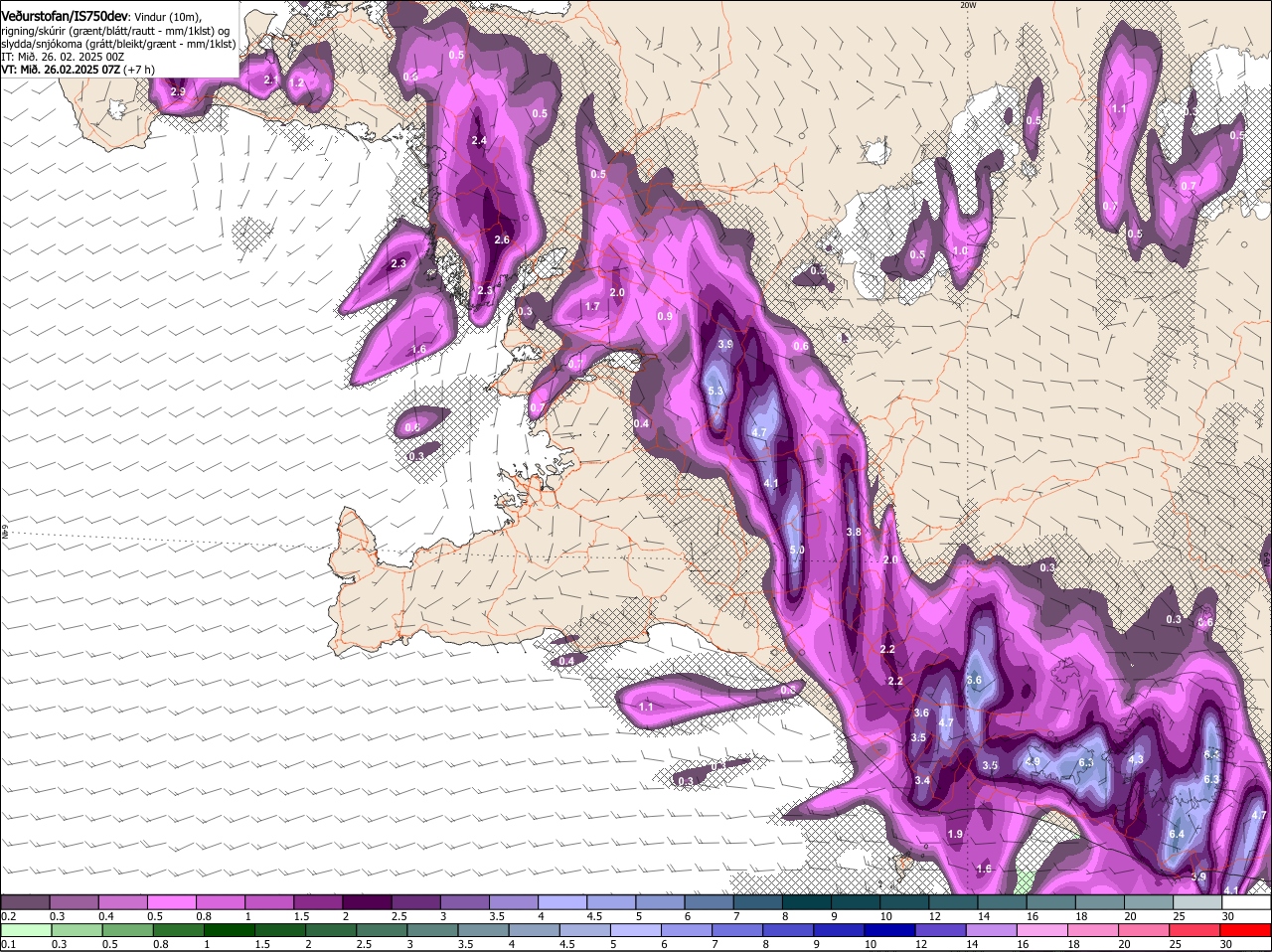
Task: Pick upper legend light blue swatch at 4
Action: click(561, 901)
